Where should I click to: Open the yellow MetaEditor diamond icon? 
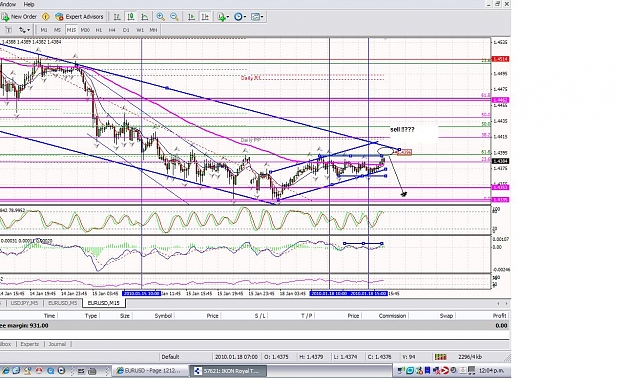point(45,17)
